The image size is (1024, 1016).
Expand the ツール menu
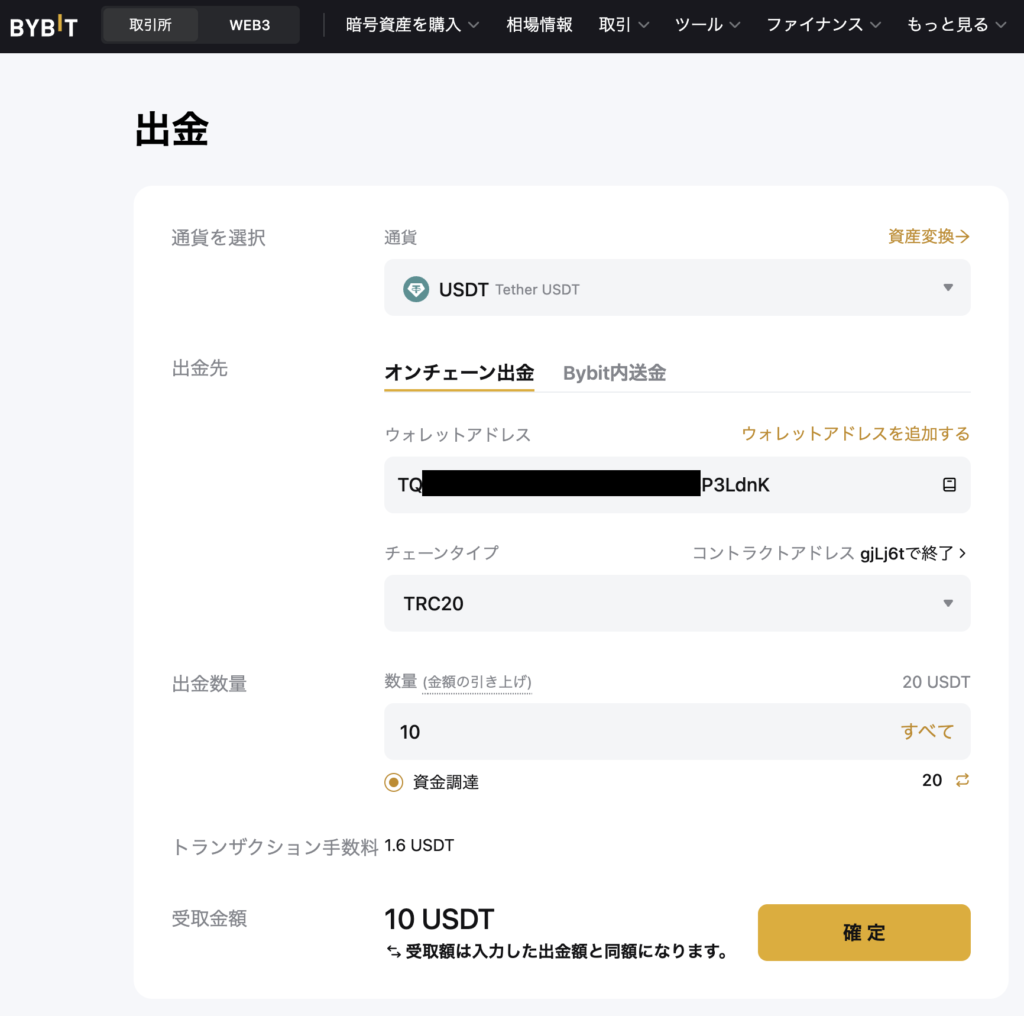pyautogui.click(x=707, y=25)
